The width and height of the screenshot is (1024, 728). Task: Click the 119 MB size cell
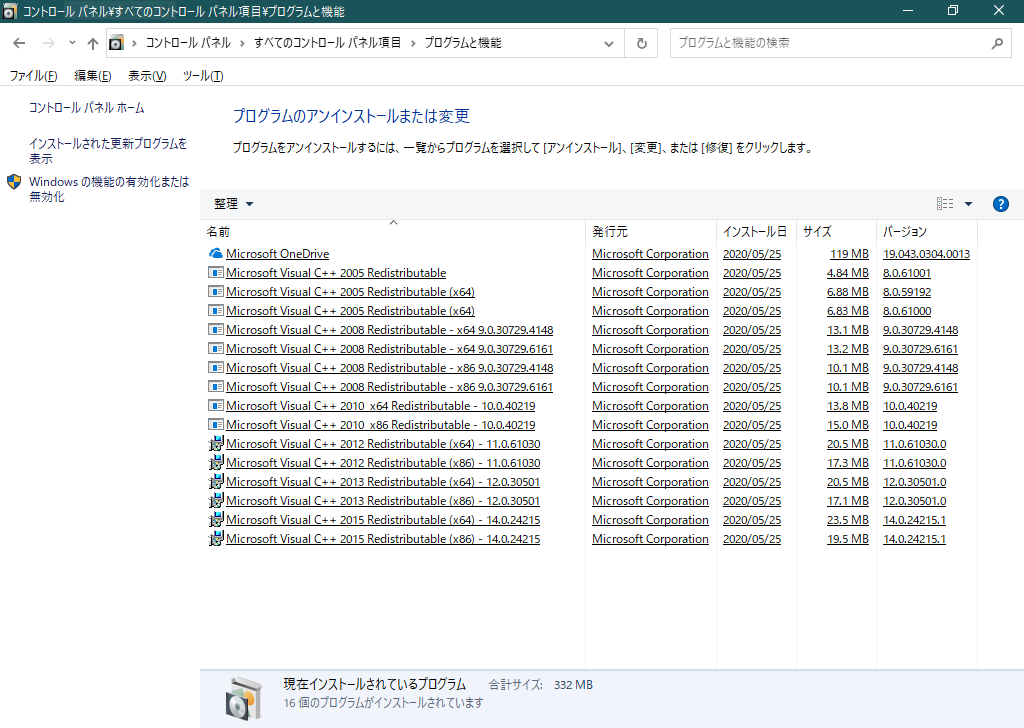coord(849,254)
